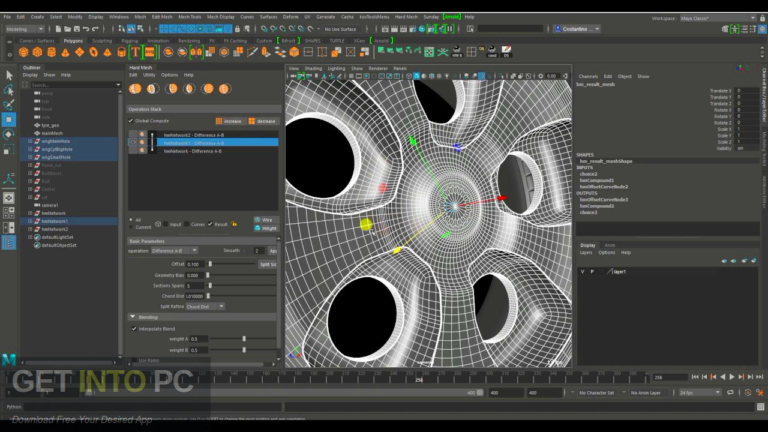Select the Multi-Cut knife shelf icon
This screenshot has height=432, width=768.
click(x=252, y=52)
